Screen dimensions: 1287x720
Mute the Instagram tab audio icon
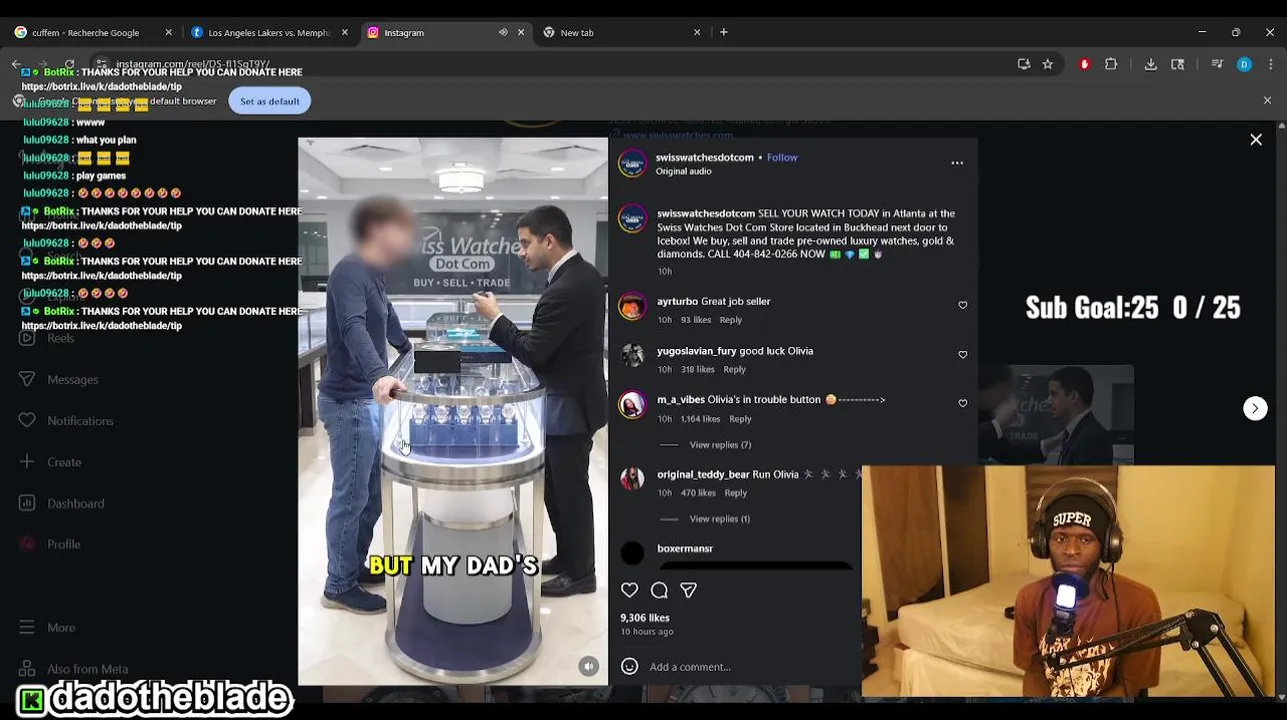pos(503,33)
